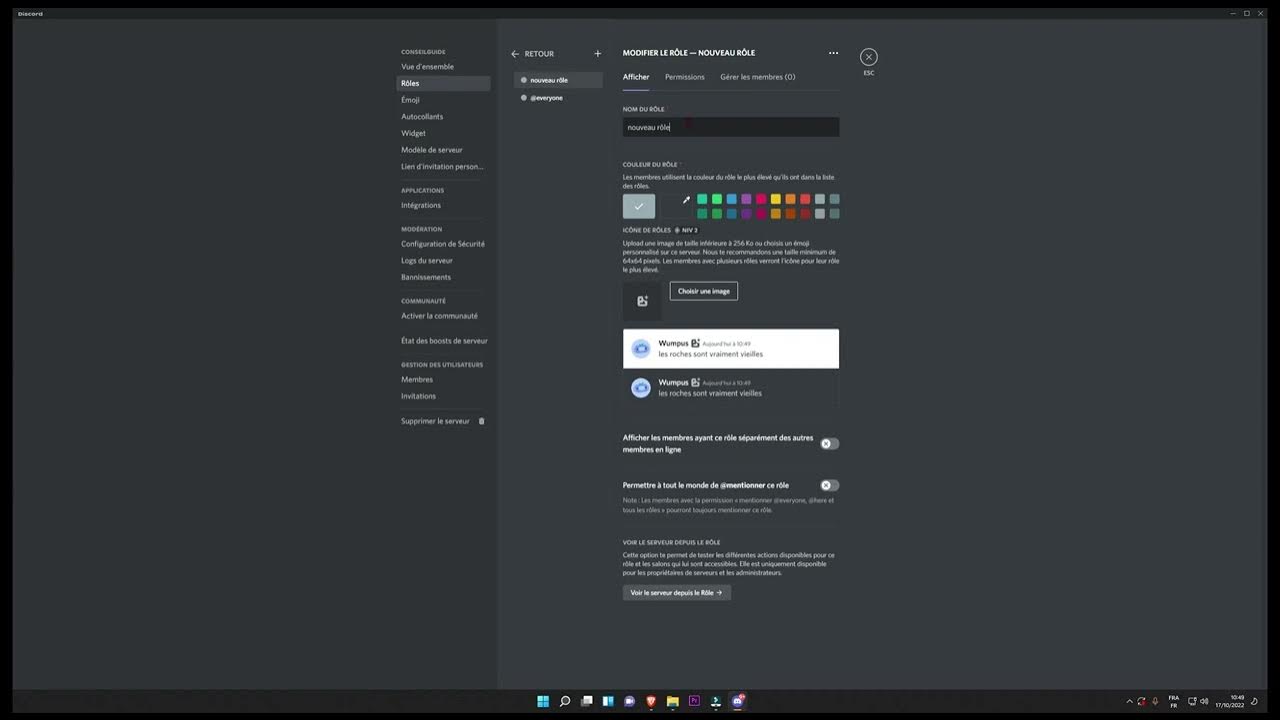The height and width of the screenshot is (720, 1280).
Task: Click Choisir une image button
Action: pos(704,291)
